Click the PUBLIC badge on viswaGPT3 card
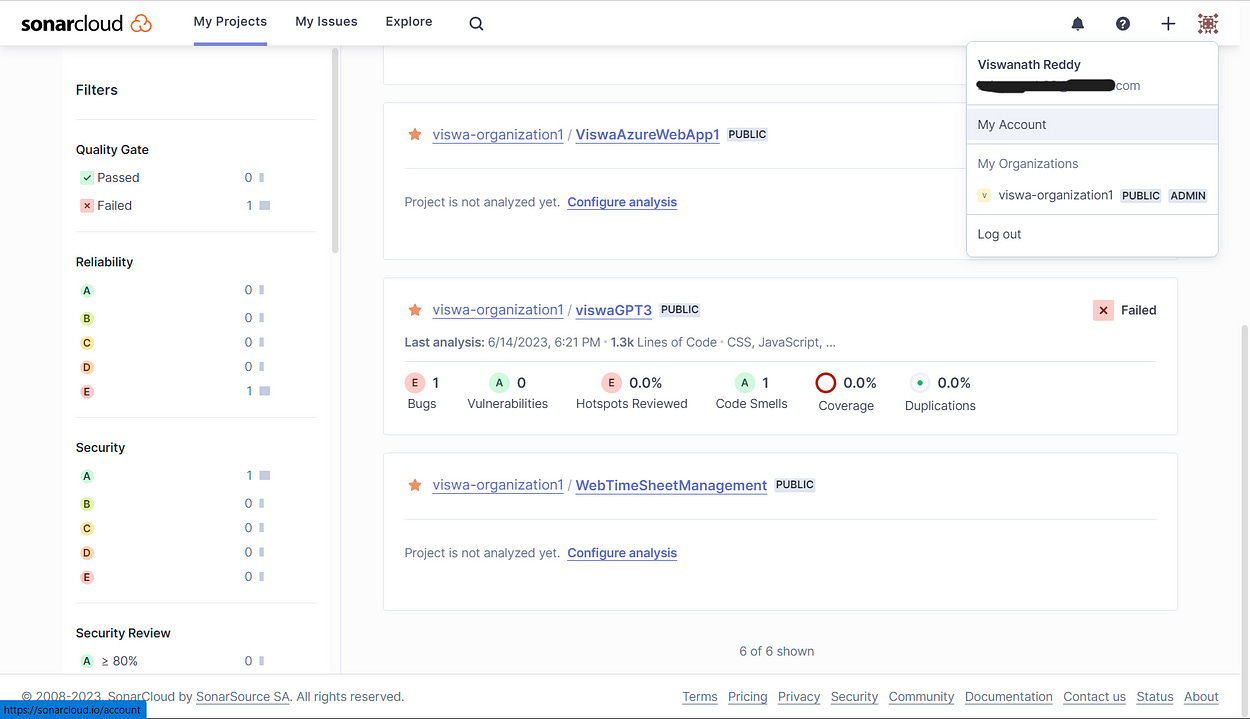Screen dimensions: 1250x719 click(680, 310)
